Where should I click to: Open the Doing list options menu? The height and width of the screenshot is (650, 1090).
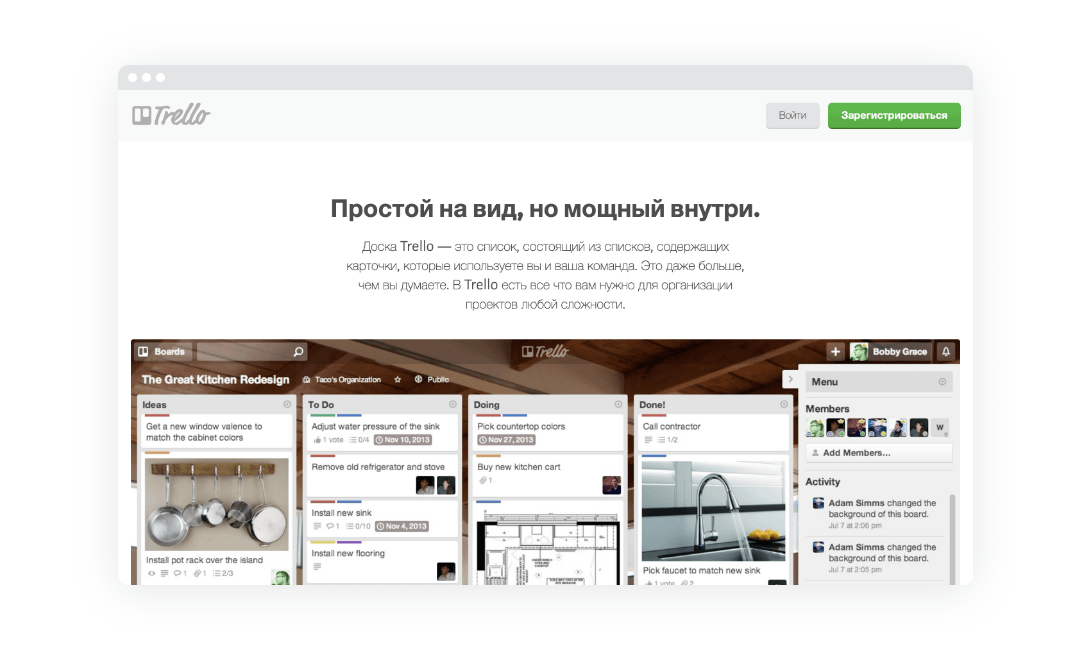click(x=618, y=405)
